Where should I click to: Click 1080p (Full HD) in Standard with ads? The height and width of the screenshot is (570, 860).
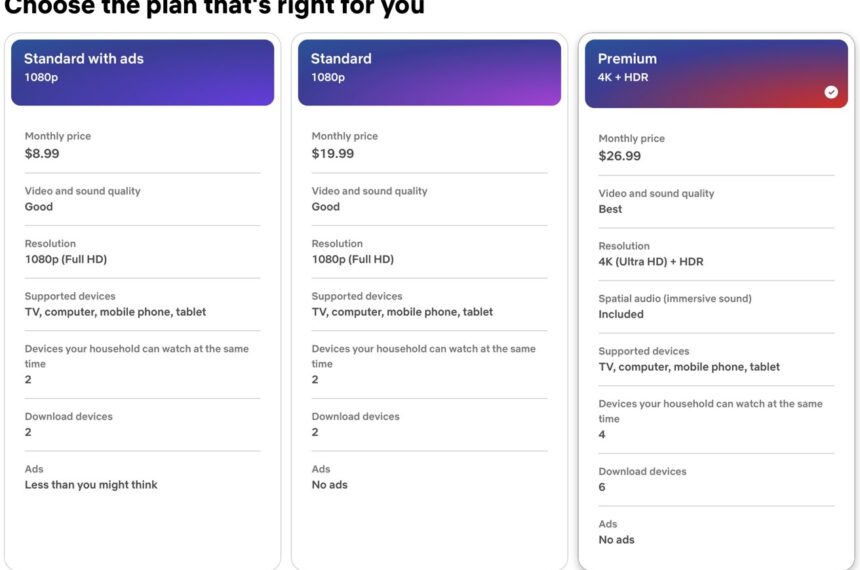[66, 260]
